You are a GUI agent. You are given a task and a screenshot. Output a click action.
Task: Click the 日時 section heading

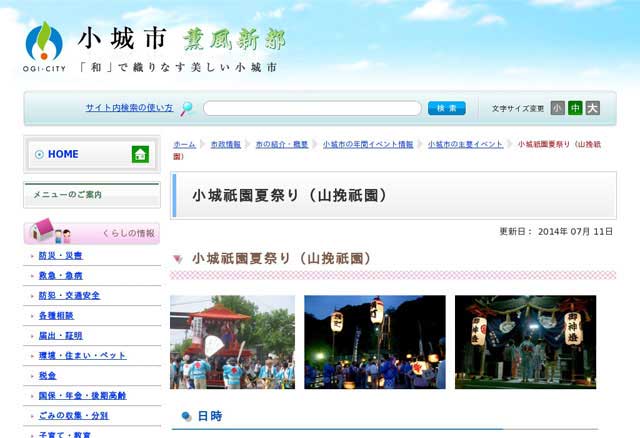pos(210,416)
